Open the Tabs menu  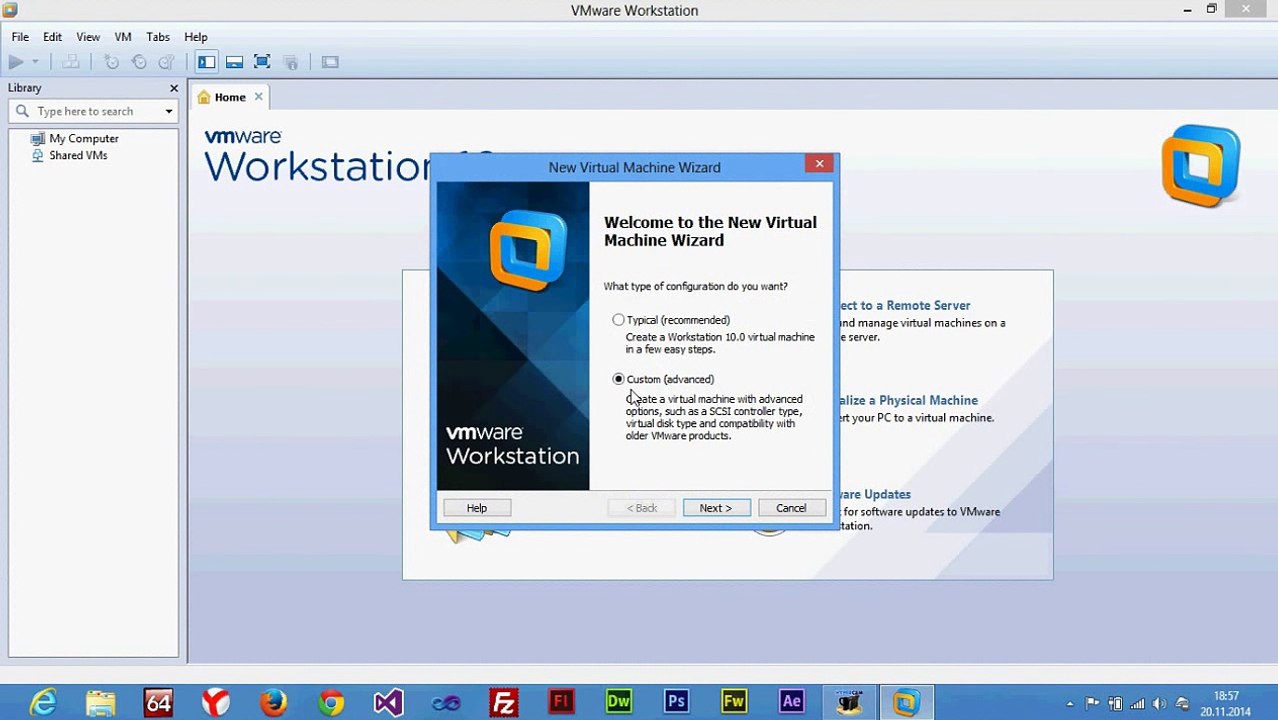158,37
